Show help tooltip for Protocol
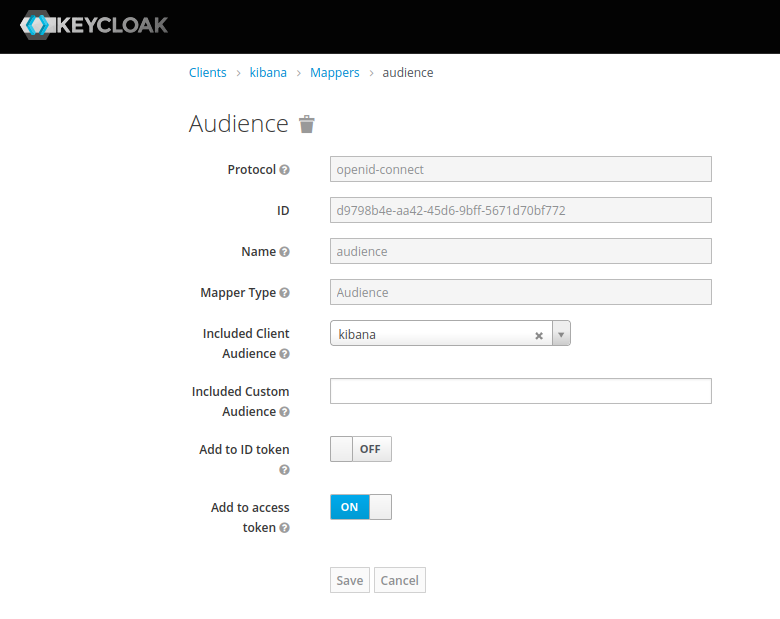 285,170
